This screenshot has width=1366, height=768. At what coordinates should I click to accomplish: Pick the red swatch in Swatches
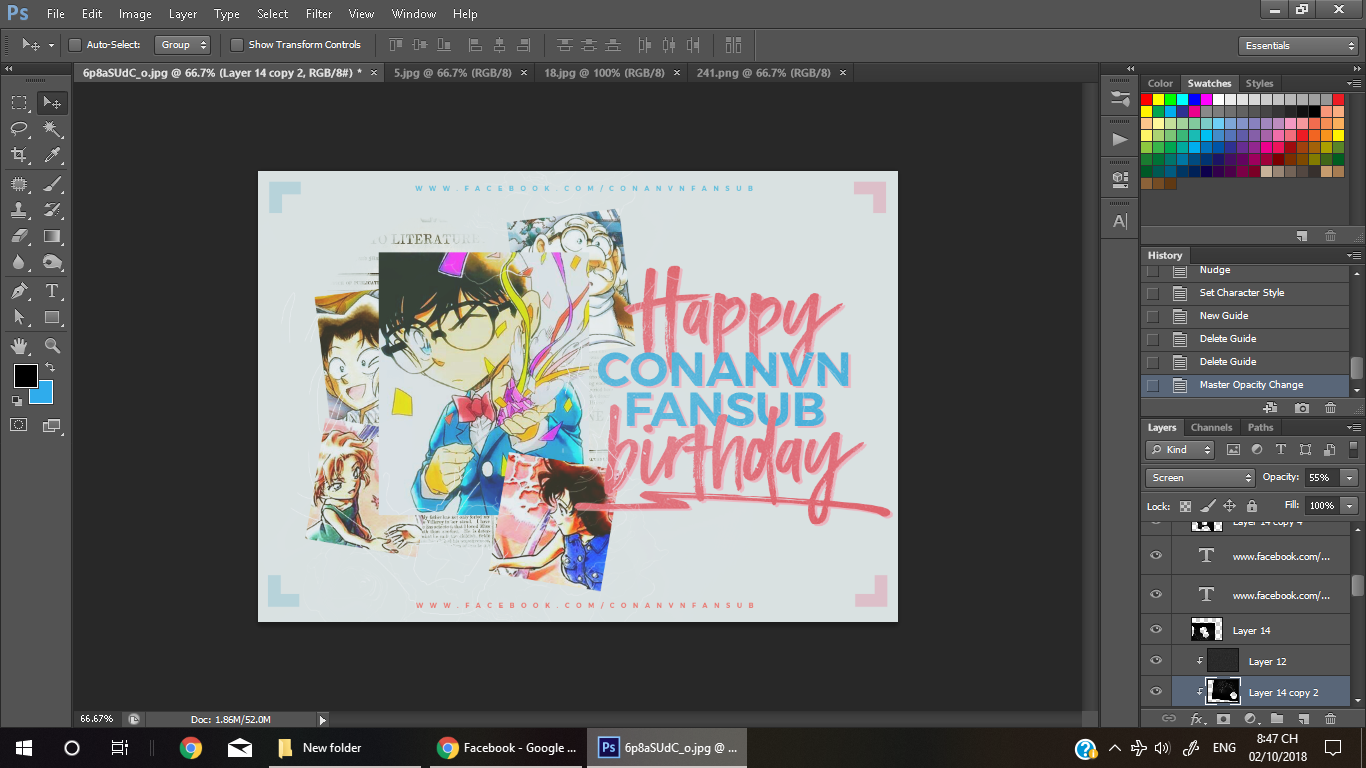click(x=1147, y=99)
